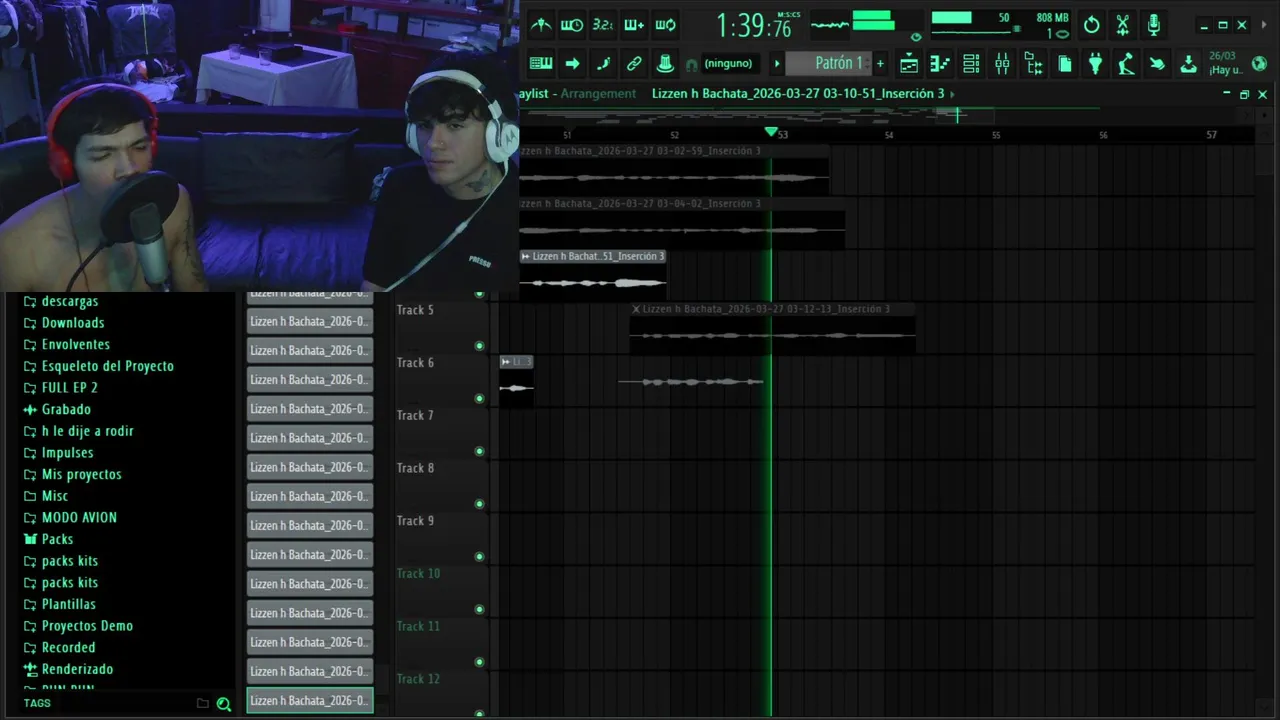The height and width of the screenshot is (720, 1280).
Task: Expand the Envolventes folder
Action: click(76, 344)
